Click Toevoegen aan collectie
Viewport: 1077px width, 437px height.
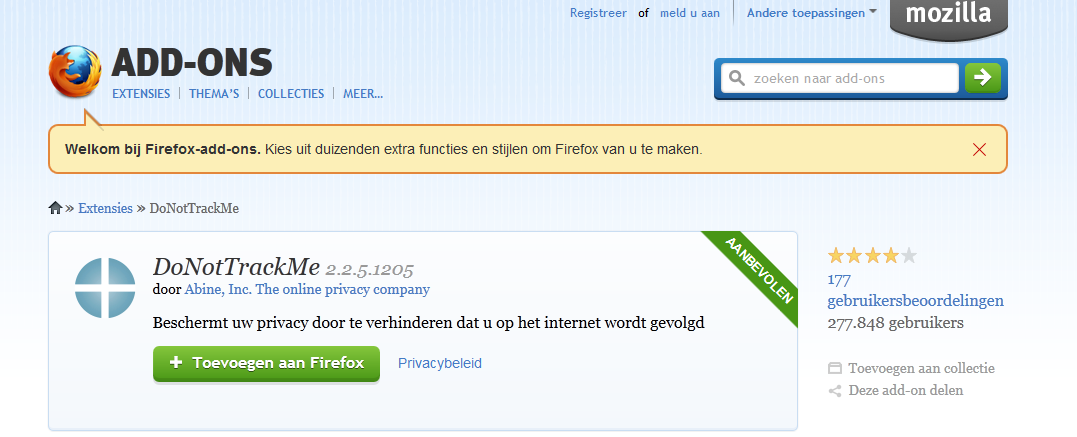(x=921, y=368)
